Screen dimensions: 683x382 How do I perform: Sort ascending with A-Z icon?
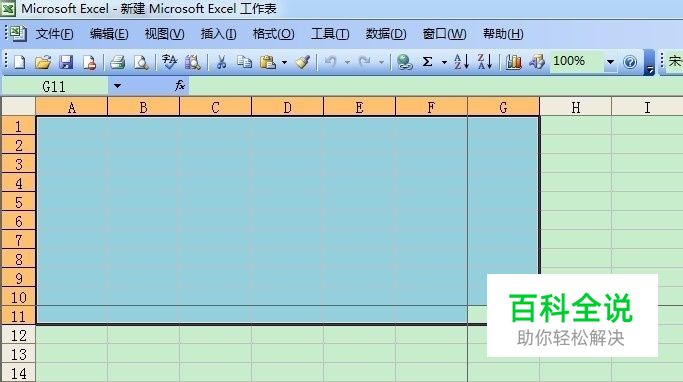point(461,62)
